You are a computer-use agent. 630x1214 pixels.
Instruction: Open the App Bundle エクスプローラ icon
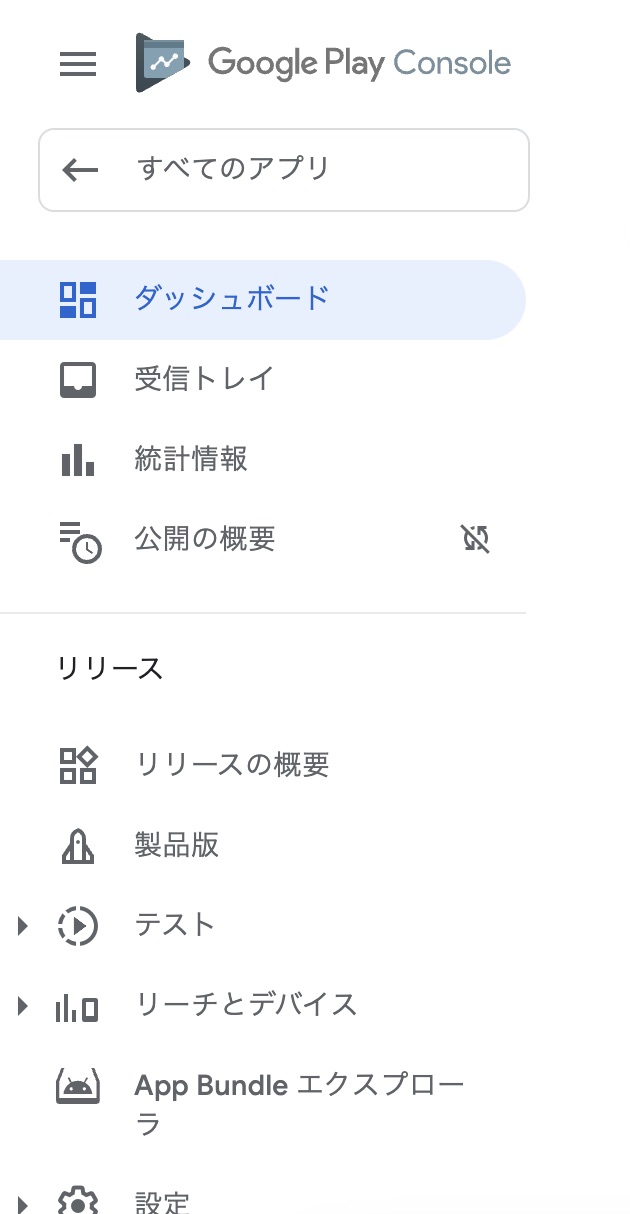[80, 1085]
